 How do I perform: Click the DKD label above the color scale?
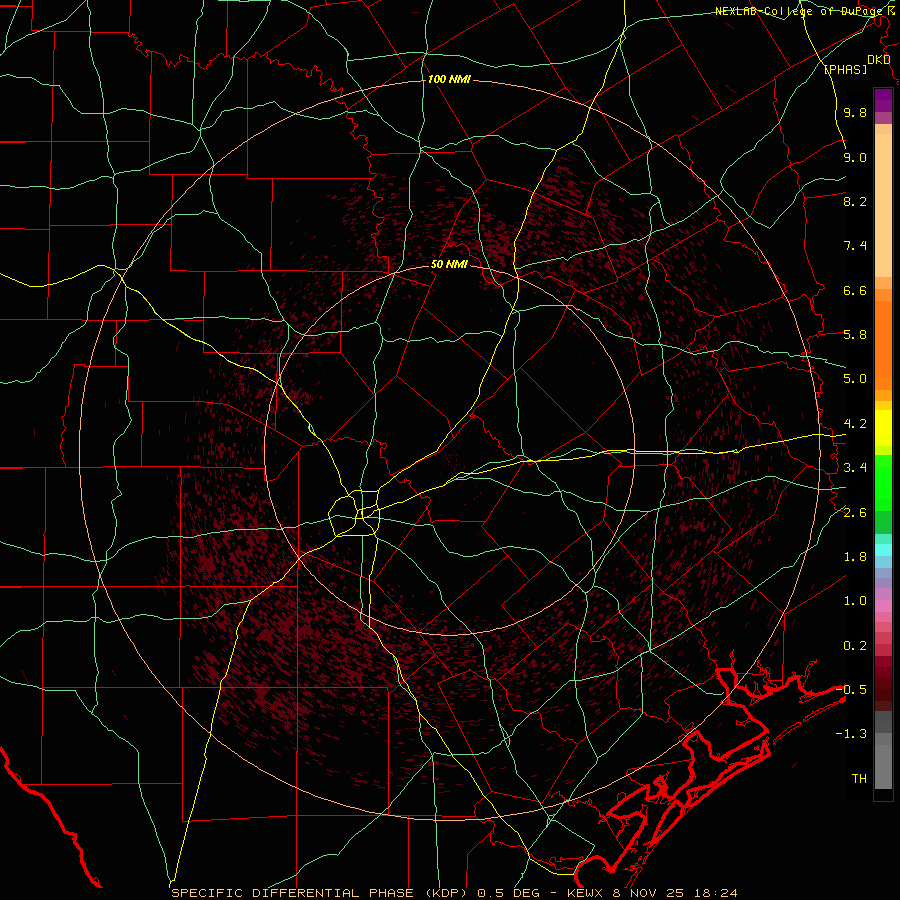(878, 60)
